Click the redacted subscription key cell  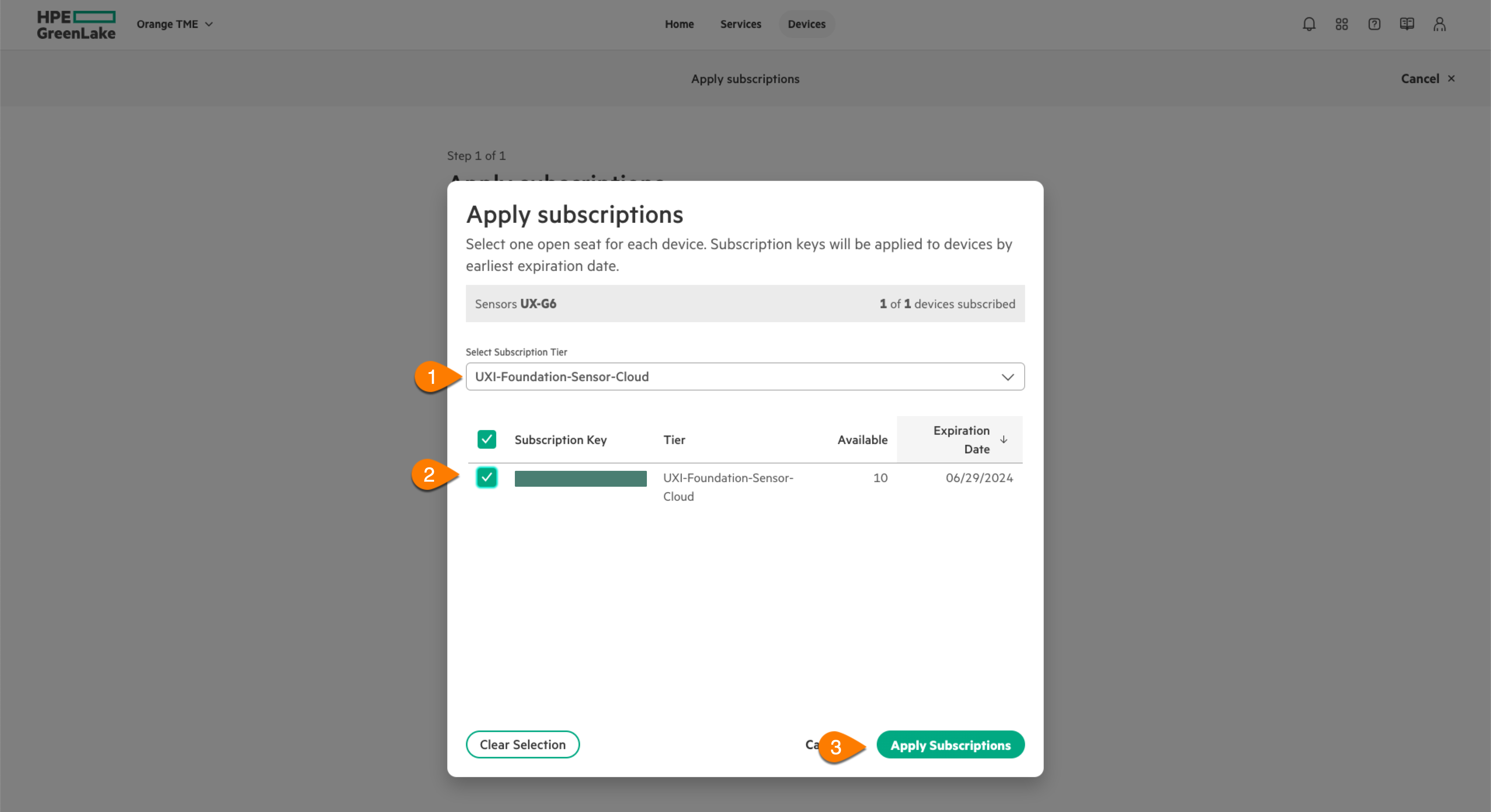[580, 479]
